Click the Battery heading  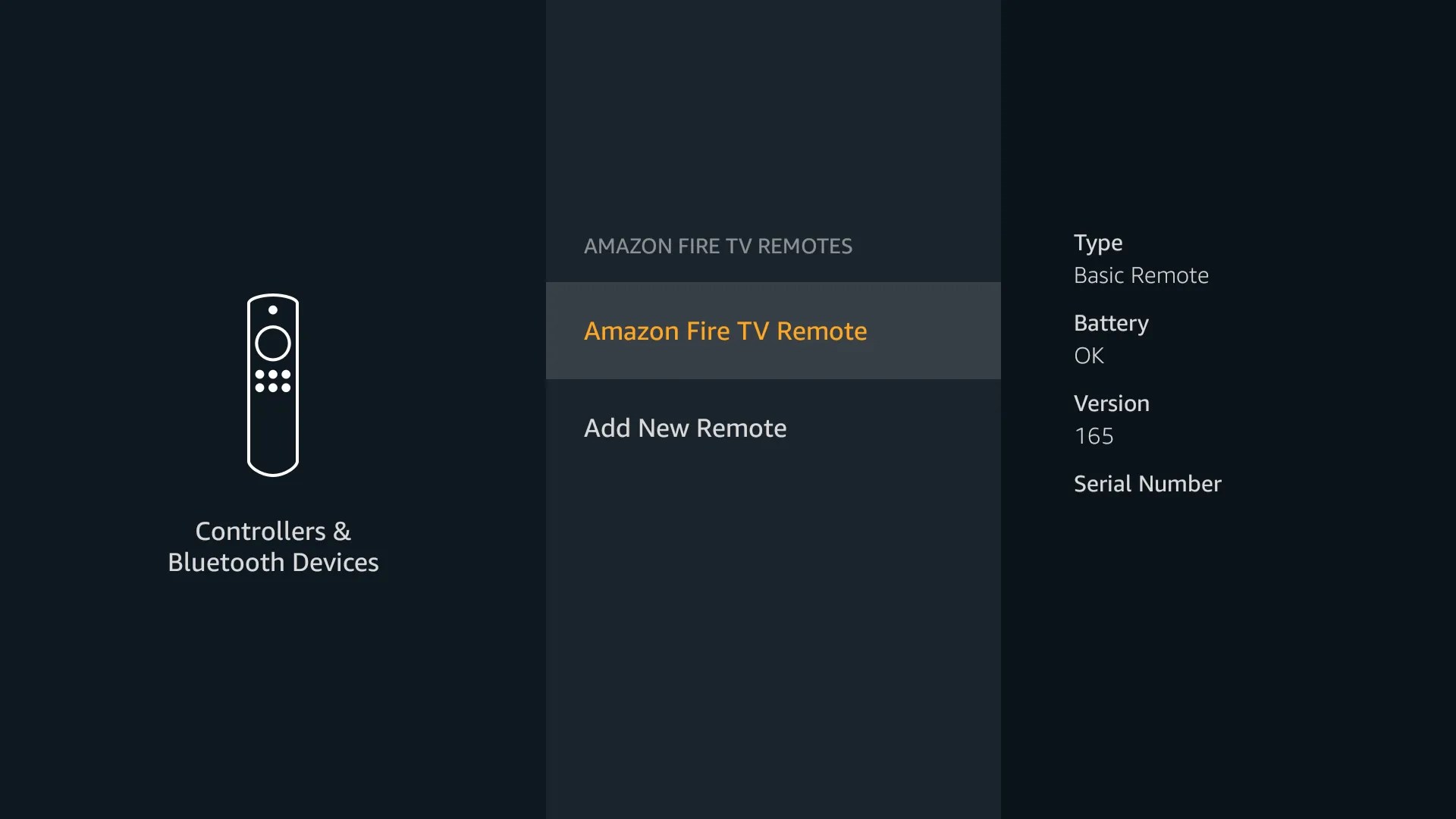click(x=1111, y=322)
